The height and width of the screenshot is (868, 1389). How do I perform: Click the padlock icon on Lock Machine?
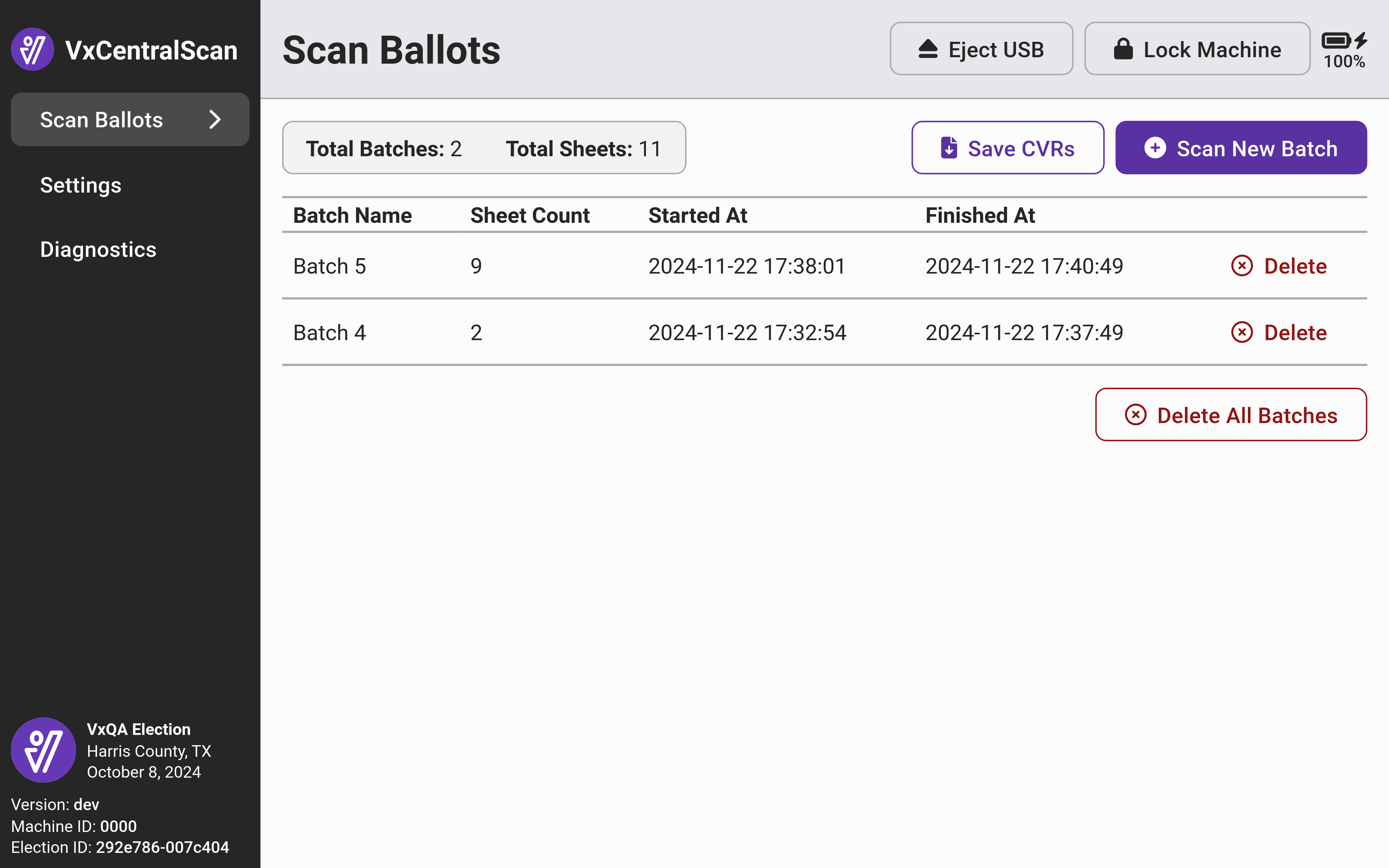click(x=1123, y=50)
